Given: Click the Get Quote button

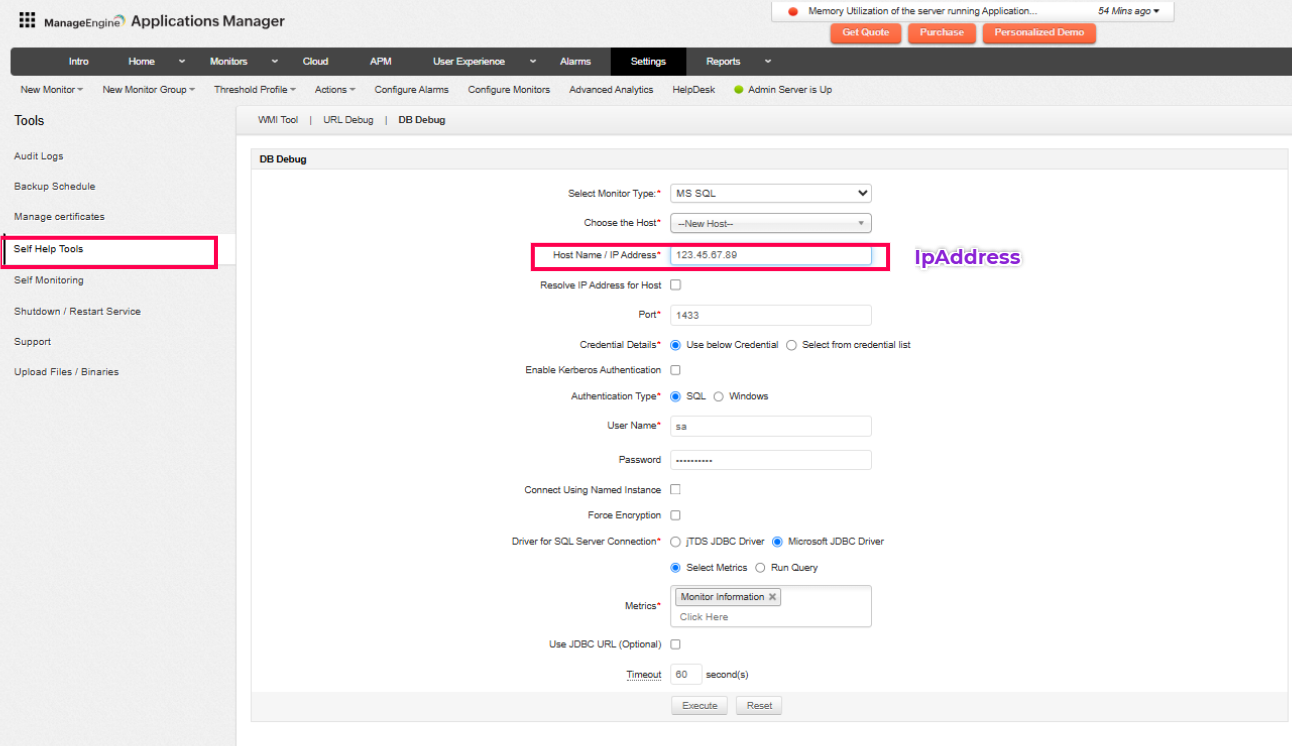Looking at the screenshot, I should pos(865,33).
